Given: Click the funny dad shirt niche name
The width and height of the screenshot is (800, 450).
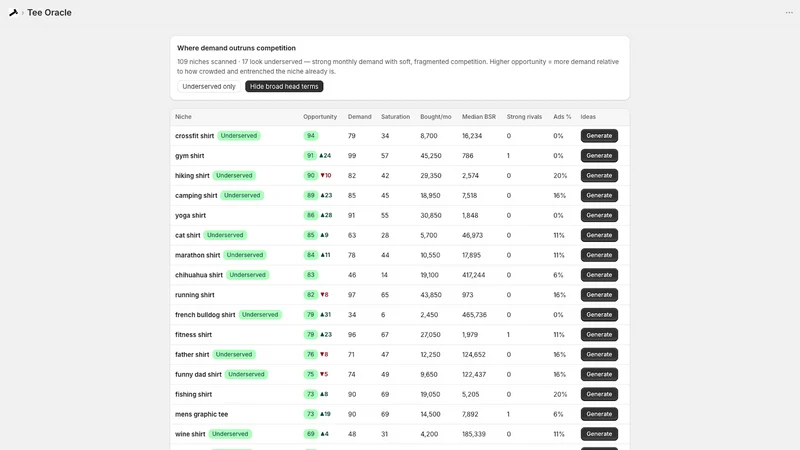Looking at the screenshot, I should (198, 374).
